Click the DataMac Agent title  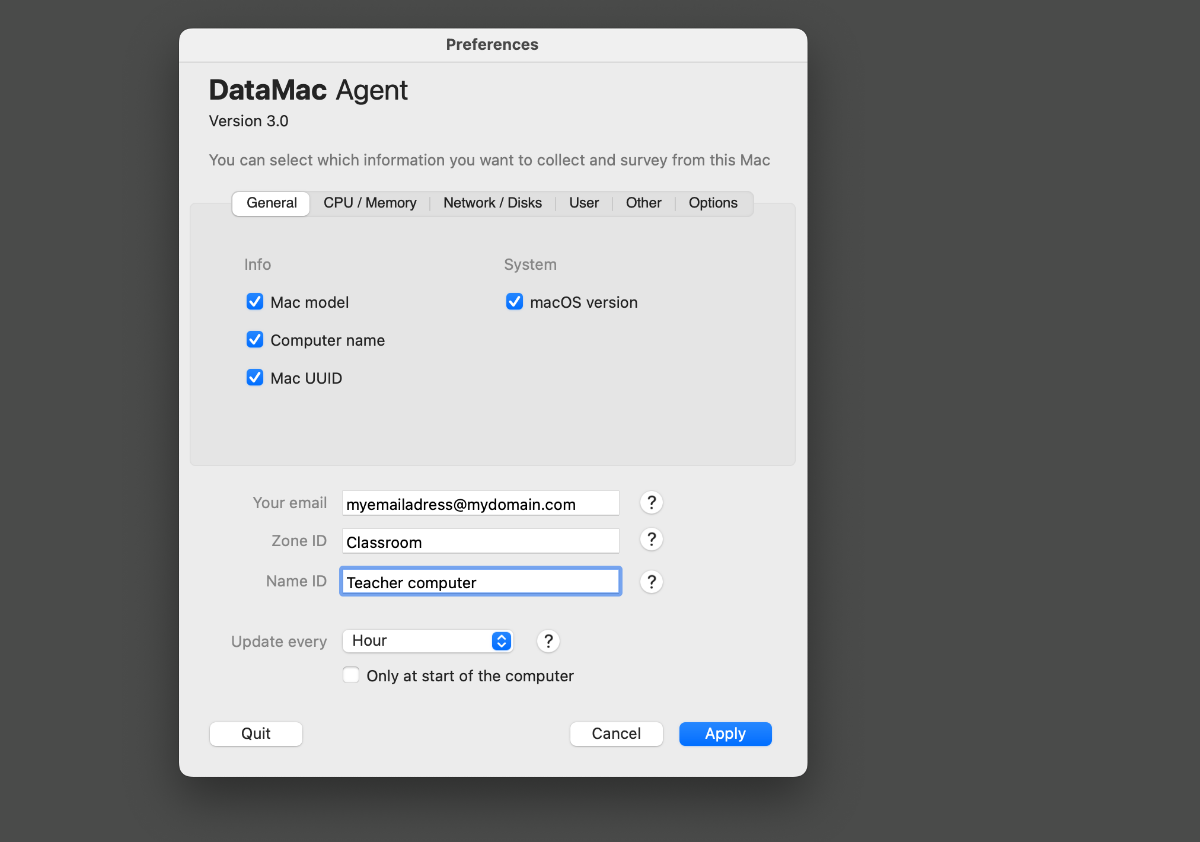[x=308, y=90]
